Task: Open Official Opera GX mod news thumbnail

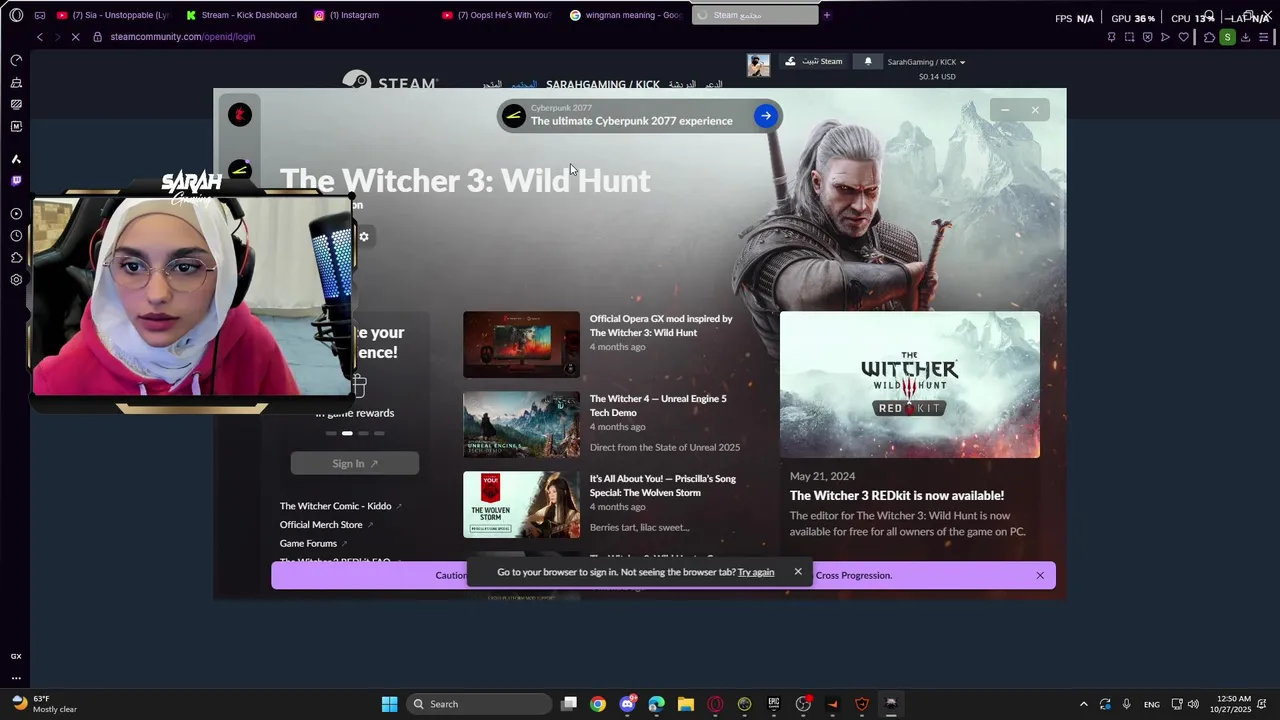Action: point(521,345)
